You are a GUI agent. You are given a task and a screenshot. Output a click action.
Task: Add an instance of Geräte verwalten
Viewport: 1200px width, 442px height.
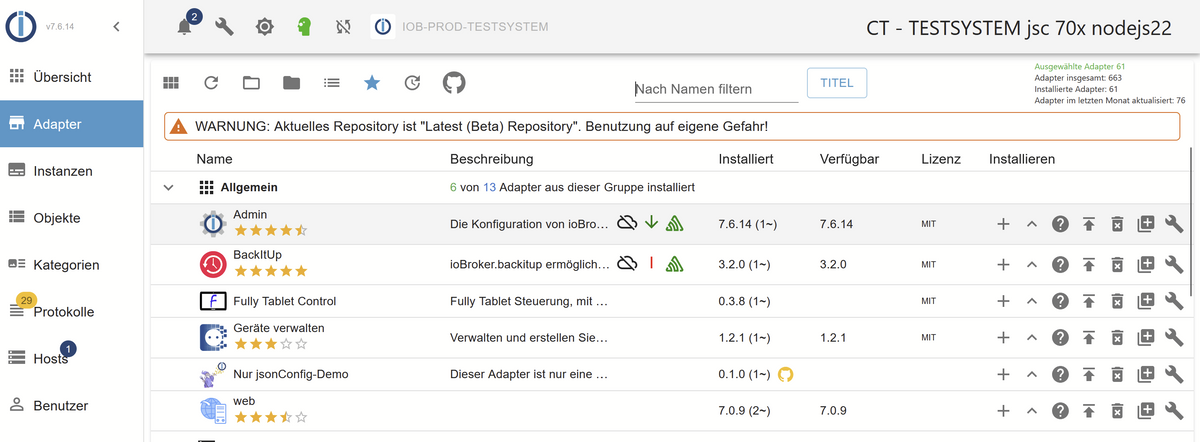(1003, 338)
